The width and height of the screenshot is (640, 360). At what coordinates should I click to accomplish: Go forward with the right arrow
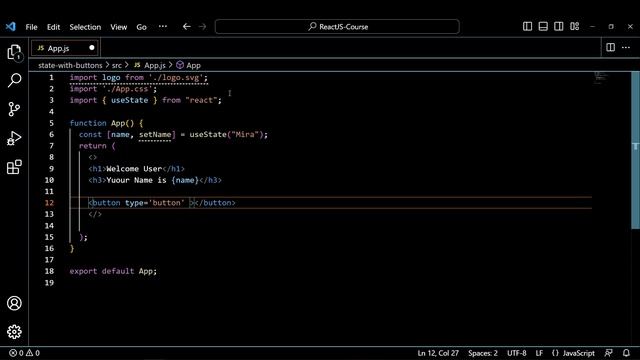coord(202,27)
